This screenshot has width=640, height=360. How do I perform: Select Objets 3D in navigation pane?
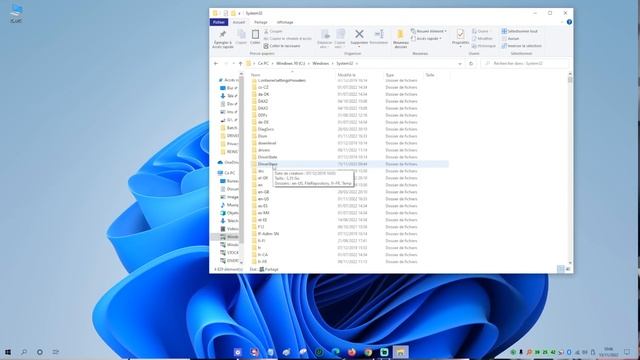(x=229, y=213)
